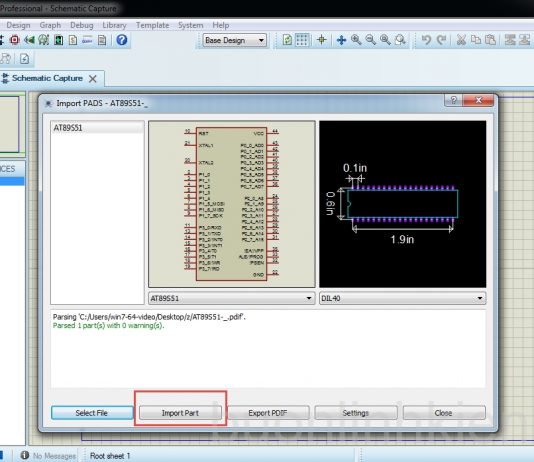Click the wire autorouter icon in second row

tap(6, 59)
